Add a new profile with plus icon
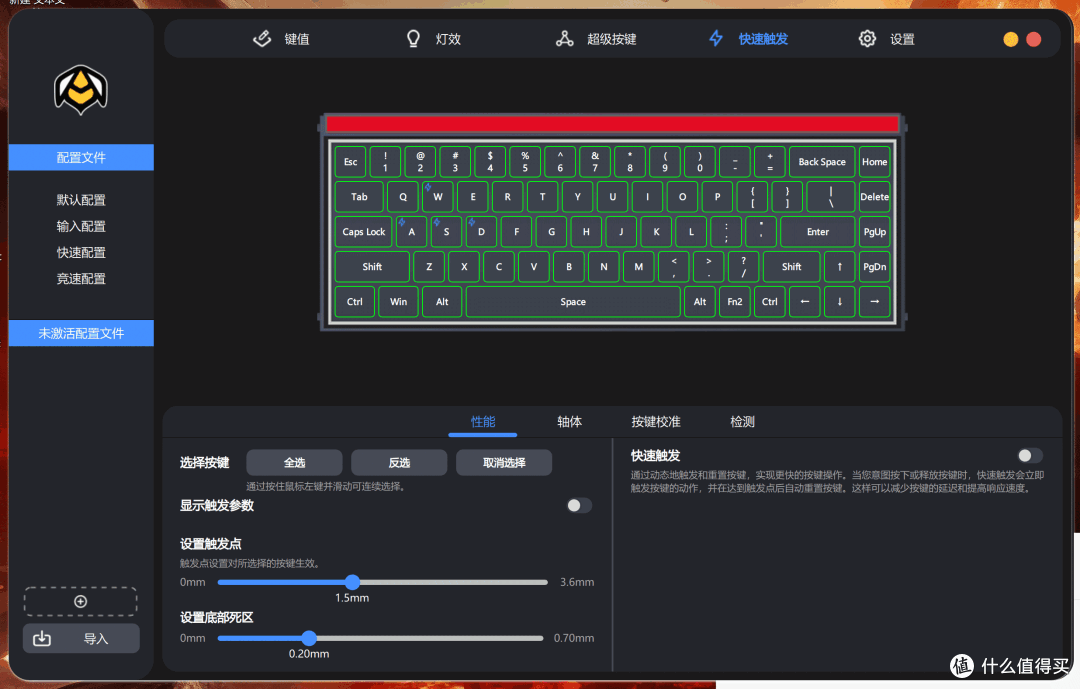 coord(81,601)
